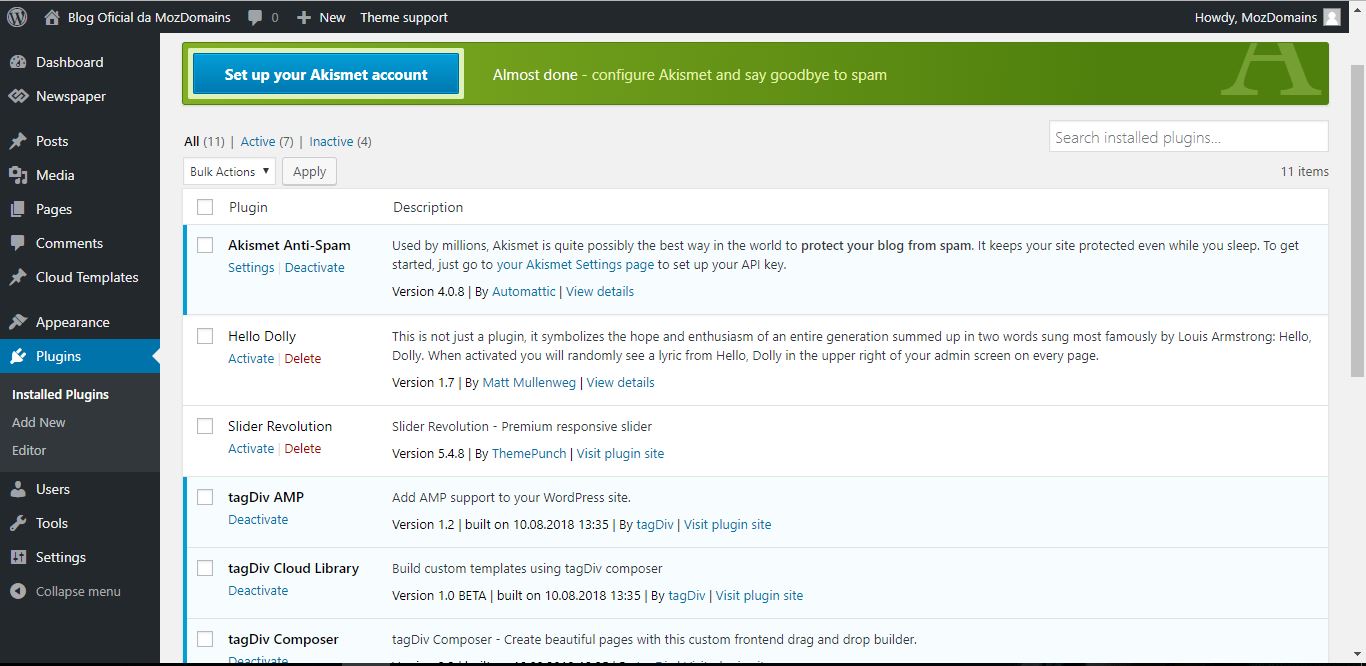Viewport: 1366px width, 666px height.
Task: Deactivate the Akismet Anti-Spam plugin
Action: 315,267
